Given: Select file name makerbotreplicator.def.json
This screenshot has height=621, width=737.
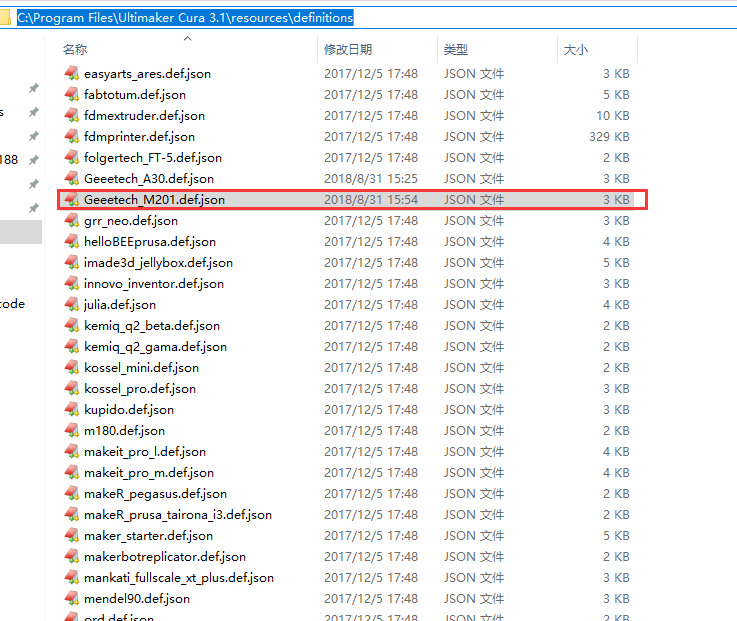Looking at the screenshot, I should pos(165,557).
